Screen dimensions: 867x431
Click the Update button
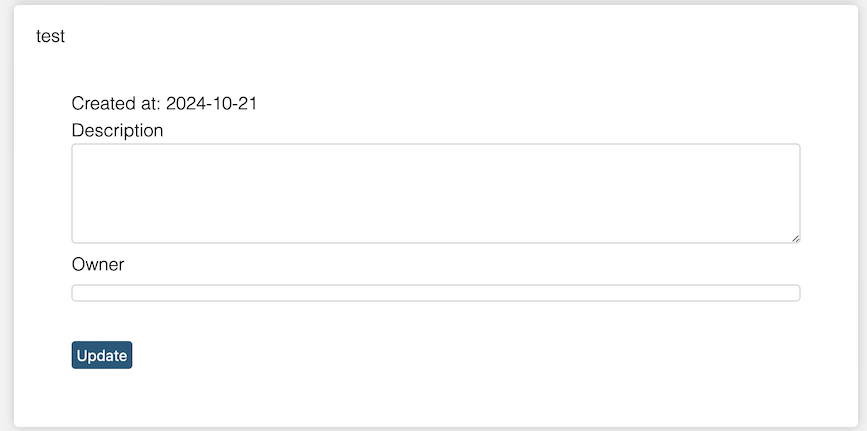pyautogui.click(x=102, y=355)
